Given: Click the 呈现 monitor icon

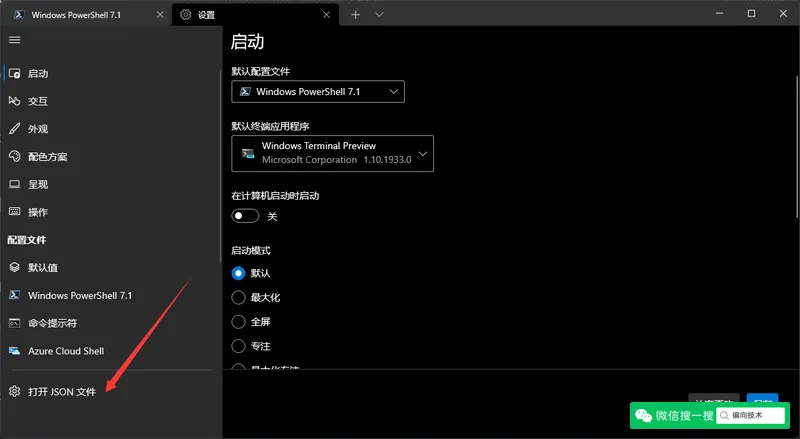Looking at the screenshot, I should tap(14, 184).
